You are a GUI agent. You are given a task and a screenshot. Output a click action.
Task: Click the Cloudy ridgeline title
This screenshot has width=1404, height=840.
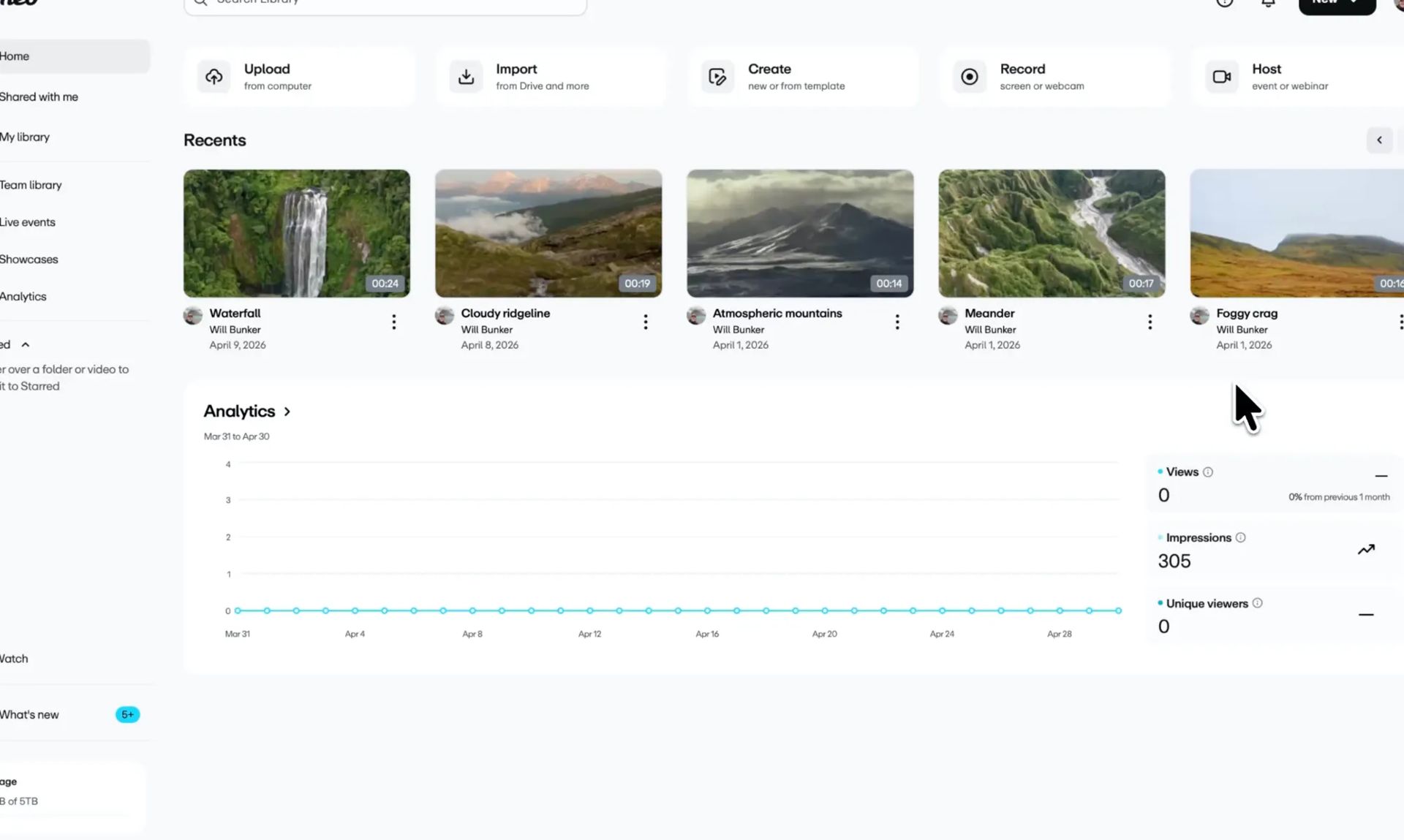(505, 313)
